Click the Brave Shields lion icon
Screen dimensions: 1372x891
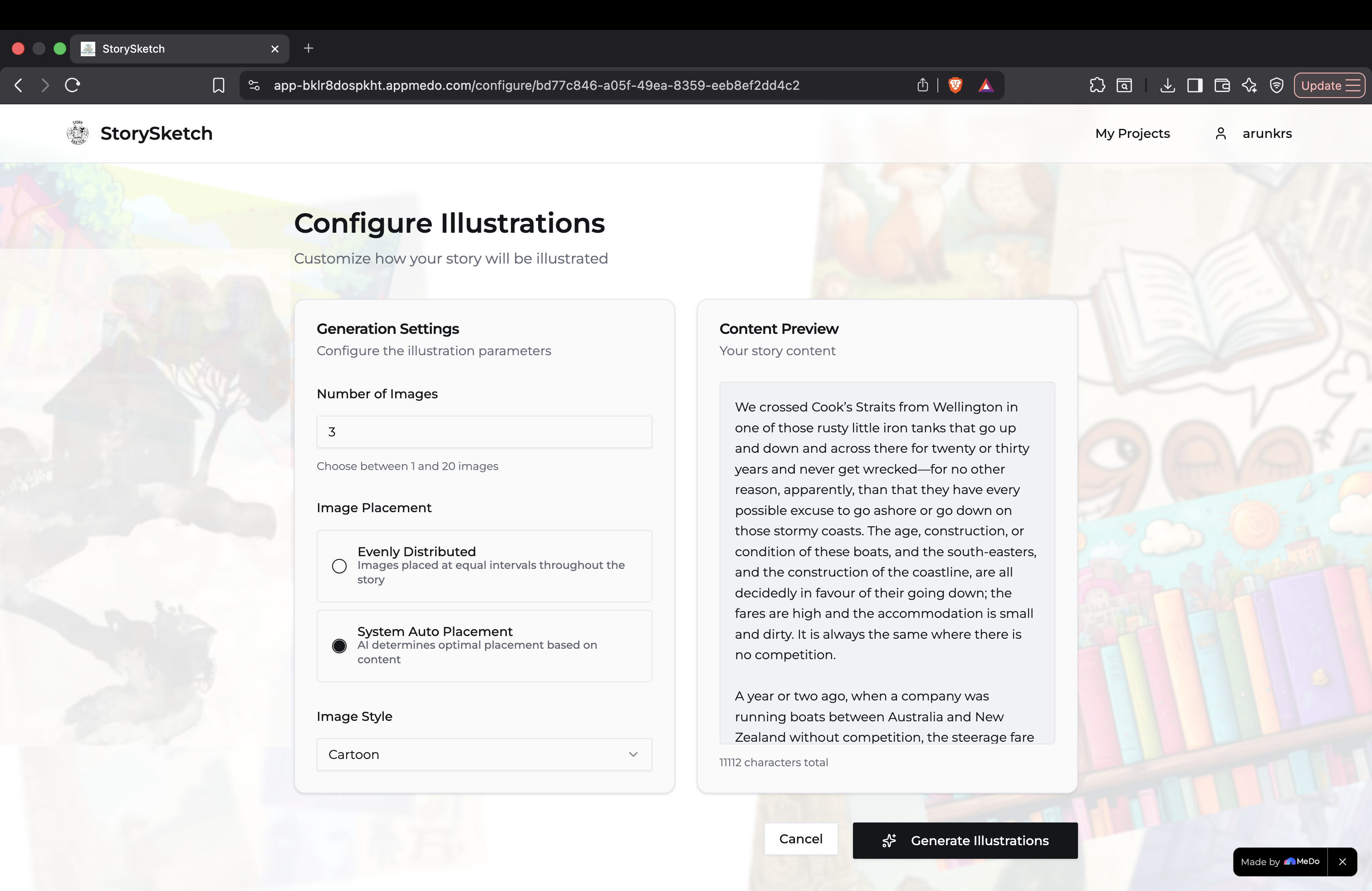coord(955,85)
